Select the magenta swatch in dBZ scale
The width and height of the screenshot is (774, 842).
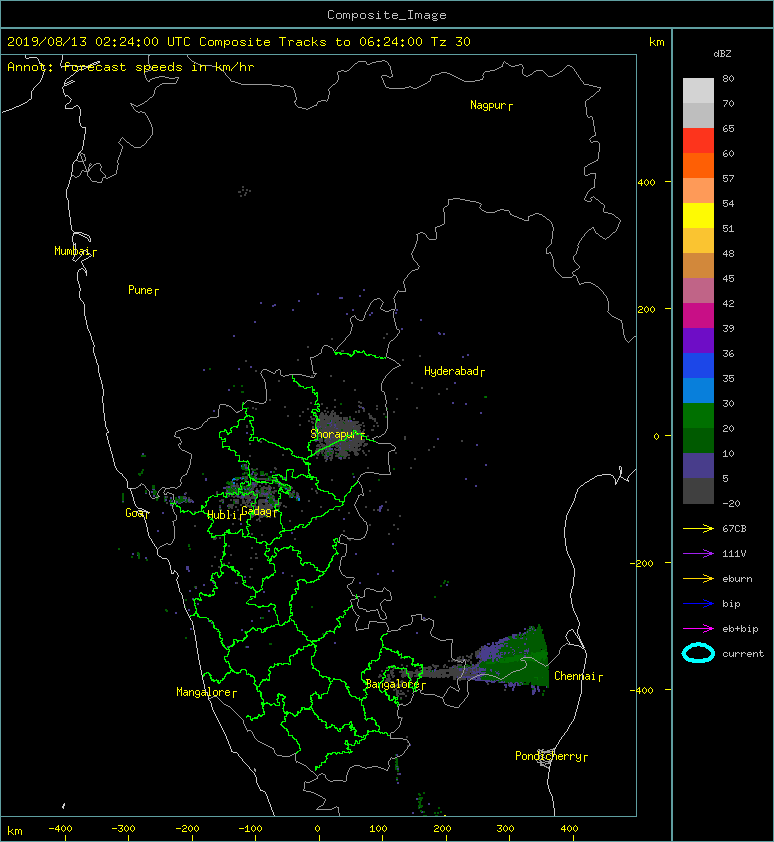(698, 315)
